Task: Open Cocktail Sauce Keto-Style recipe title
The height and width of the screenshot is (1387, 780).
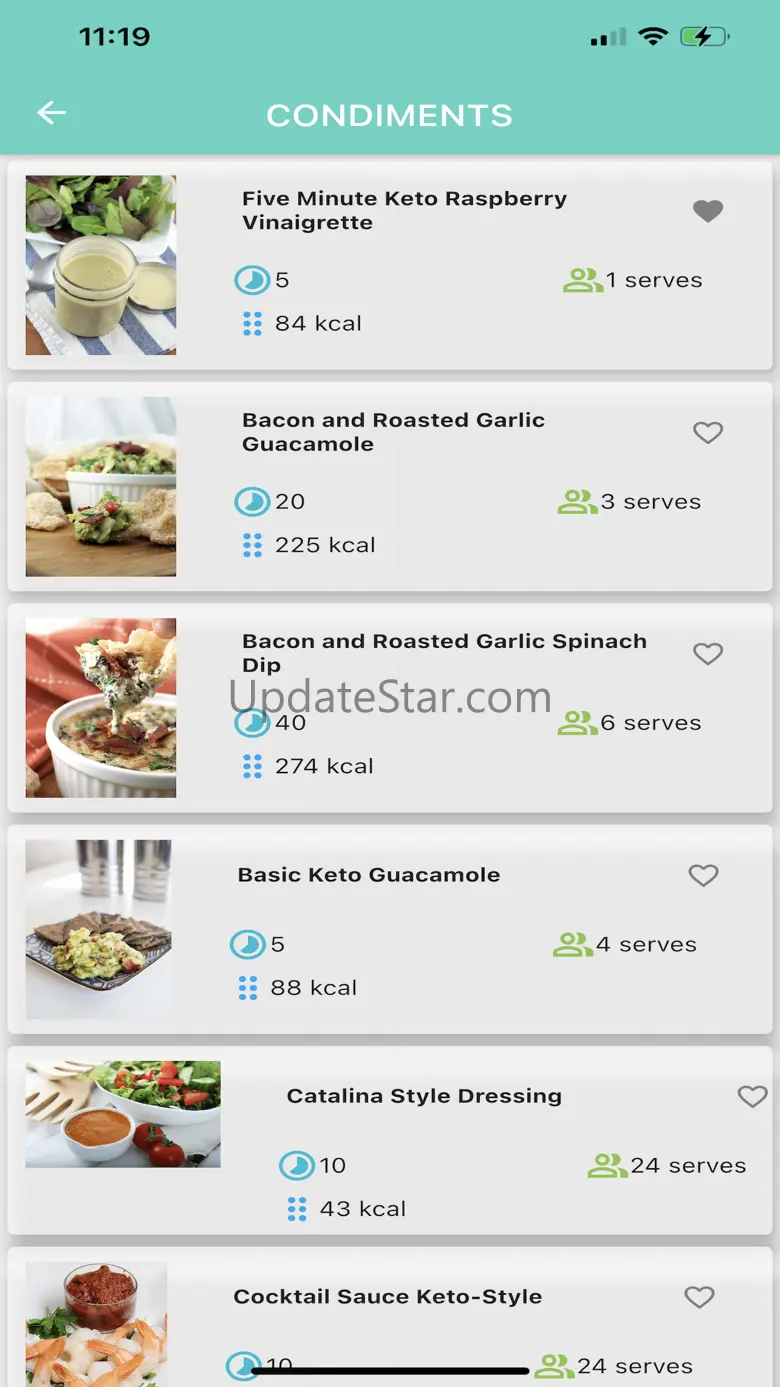Action: [x=388, y=1297]
